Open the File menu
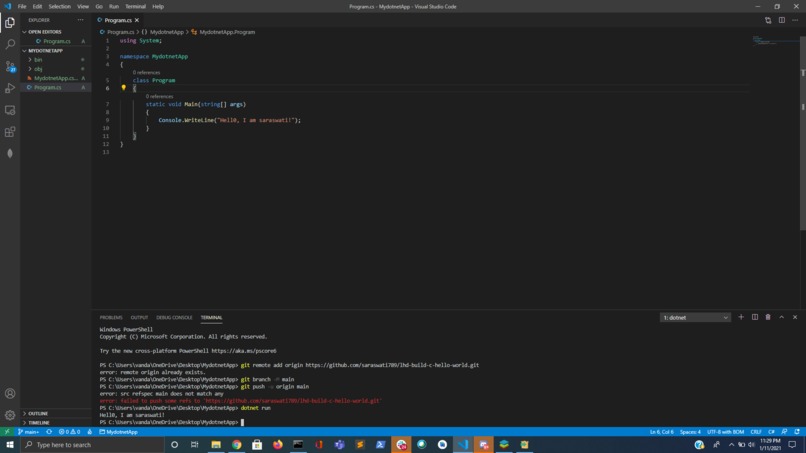This screenshot has width=806, height=453. pyautogui.click(x=22, y=7)
